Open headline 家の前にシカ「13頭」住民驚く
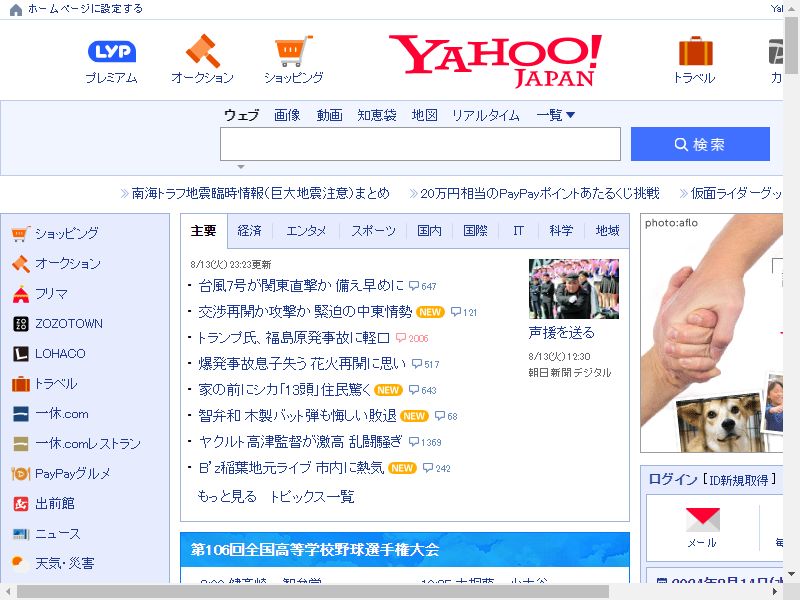 tap(285, 390)
